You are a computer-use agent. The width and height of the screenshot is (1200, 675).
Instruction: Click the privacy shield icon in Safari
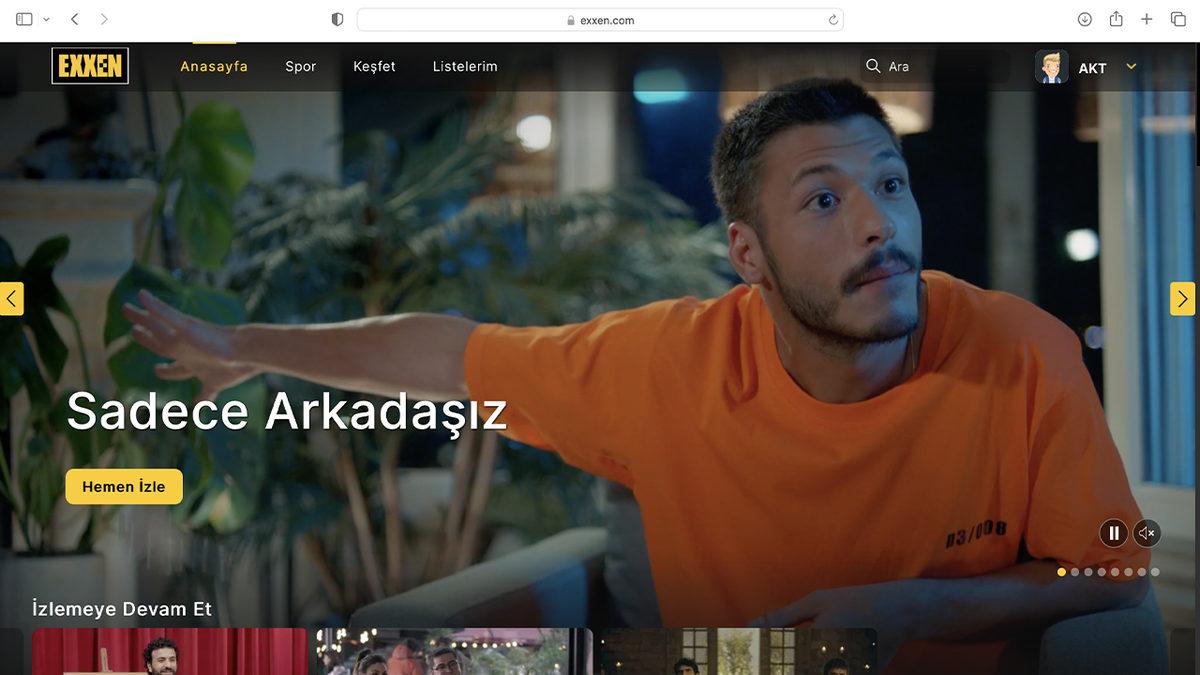coord(337,18)
